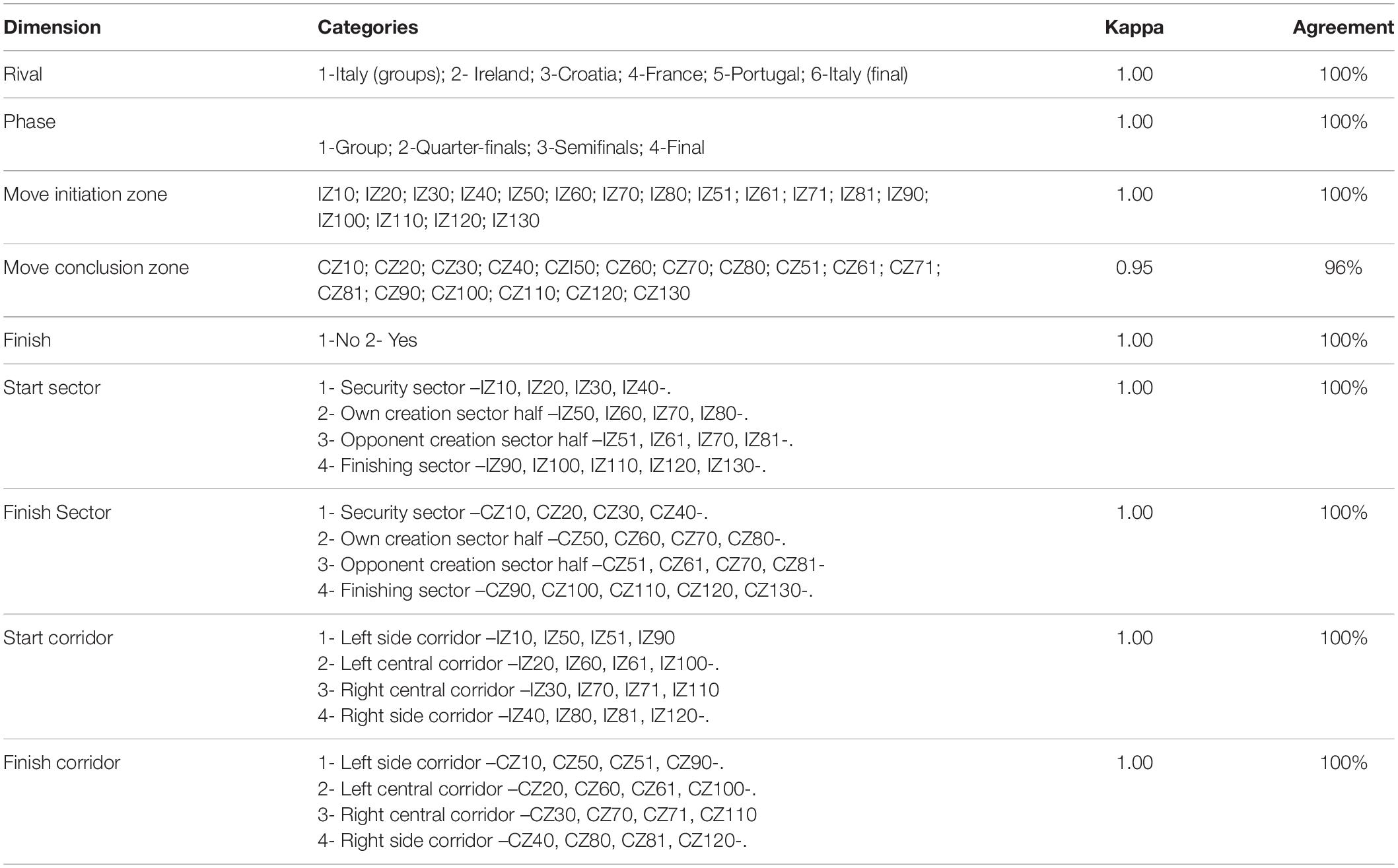
Task: Click the Start corridor row label
Action: tap(58, 638)
